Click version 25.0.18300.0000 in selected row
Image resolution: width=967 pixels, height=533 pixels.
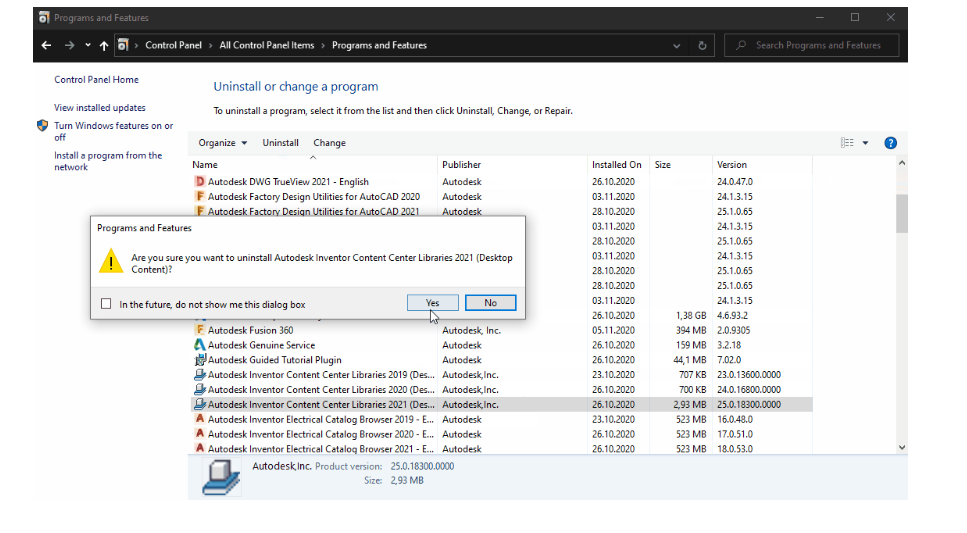(749, 404)
